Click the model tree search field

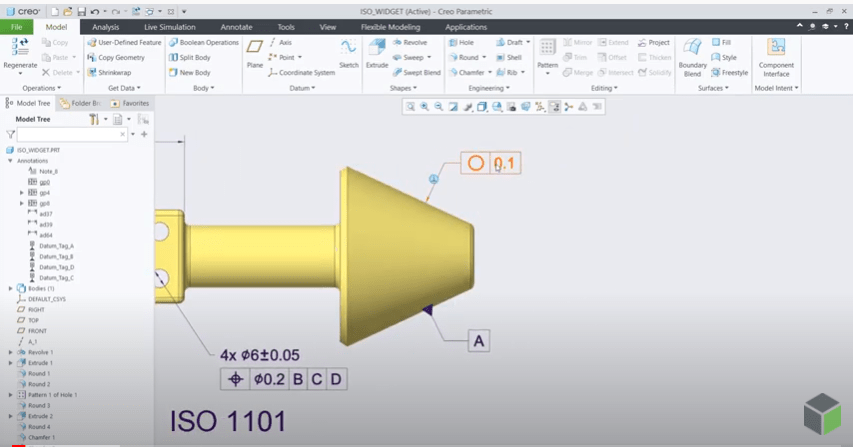72,134
